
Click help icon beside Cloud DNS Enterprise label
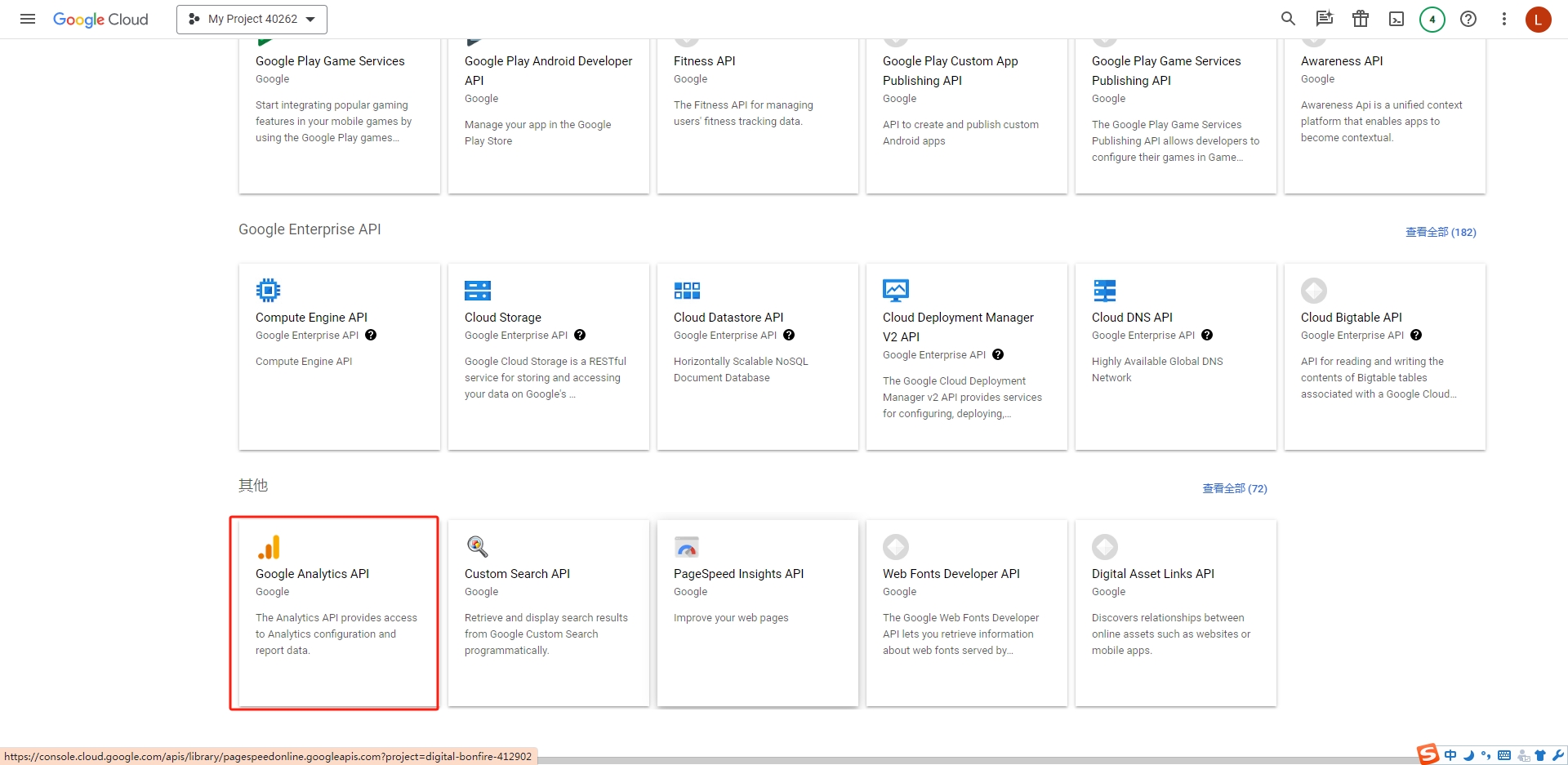1207,335
